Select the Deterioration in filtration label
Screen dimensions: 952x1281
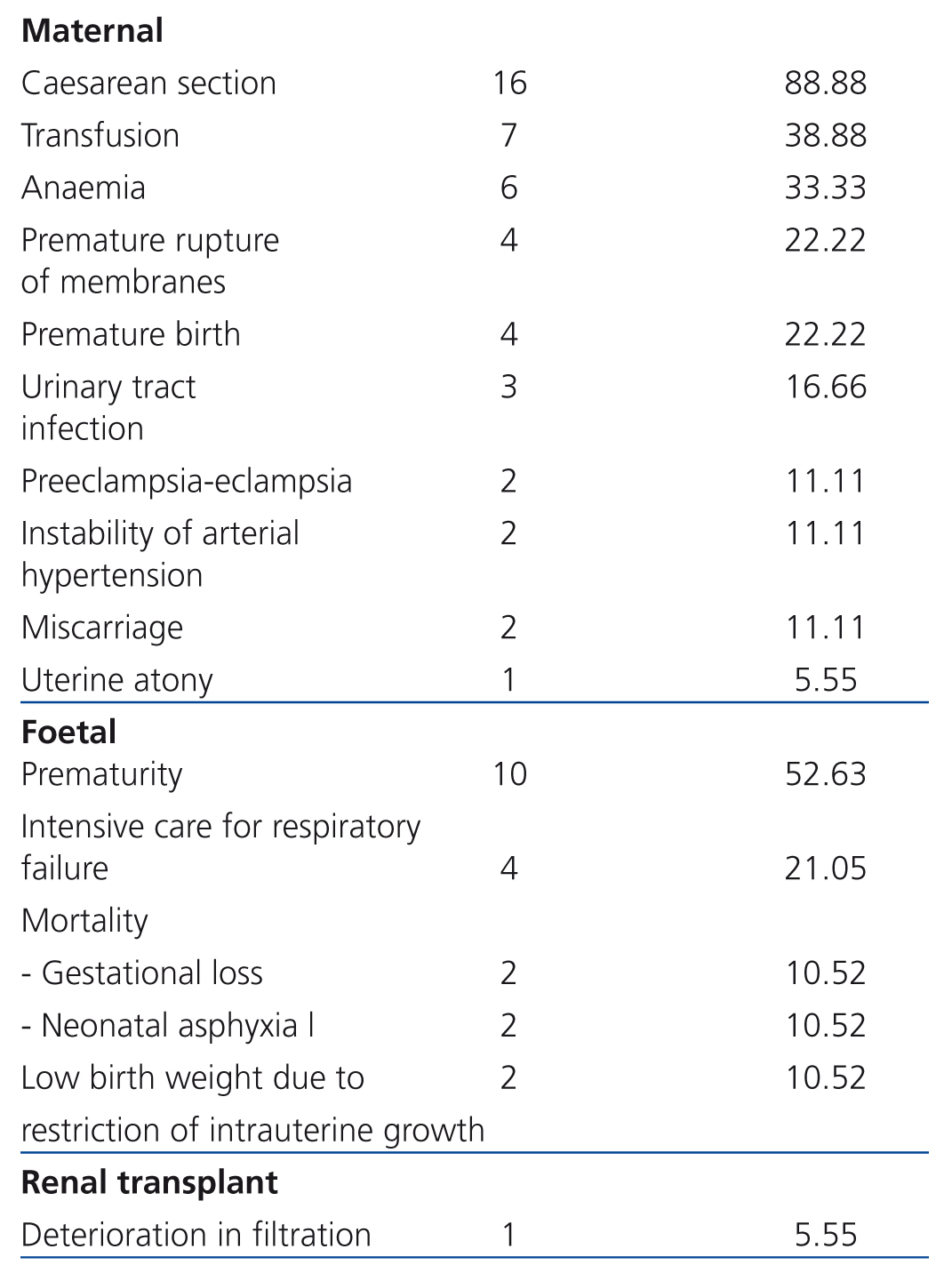(196, 1236)
